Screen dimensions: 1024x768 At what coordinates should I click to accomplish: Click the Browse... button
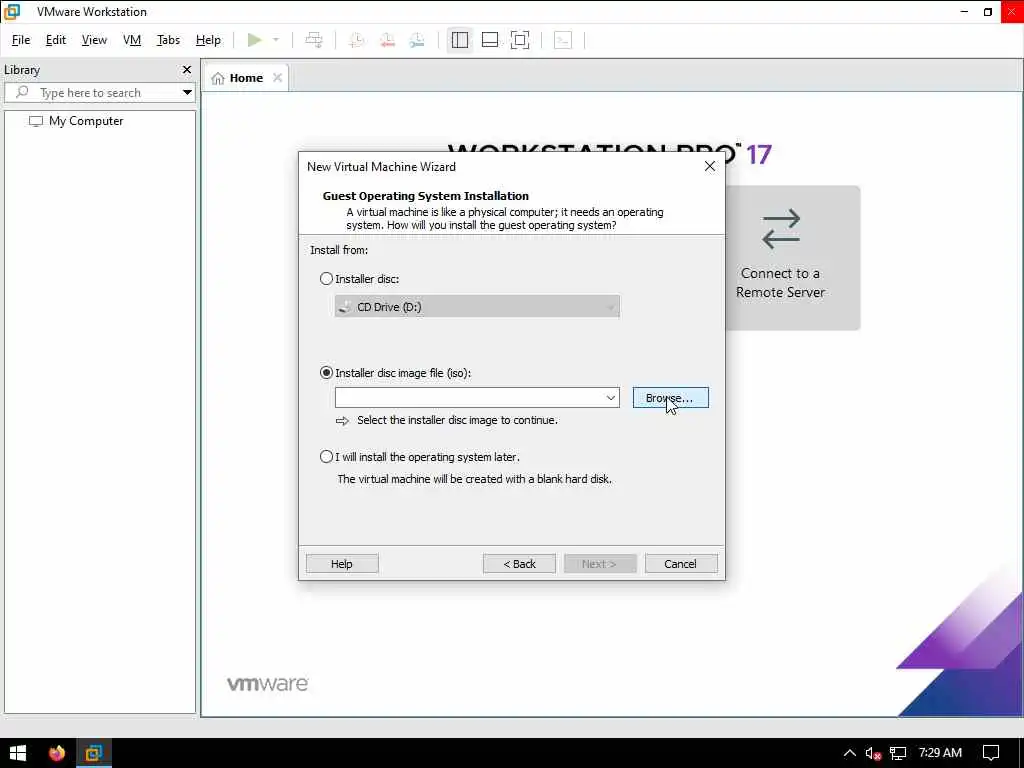click(671, 398)
